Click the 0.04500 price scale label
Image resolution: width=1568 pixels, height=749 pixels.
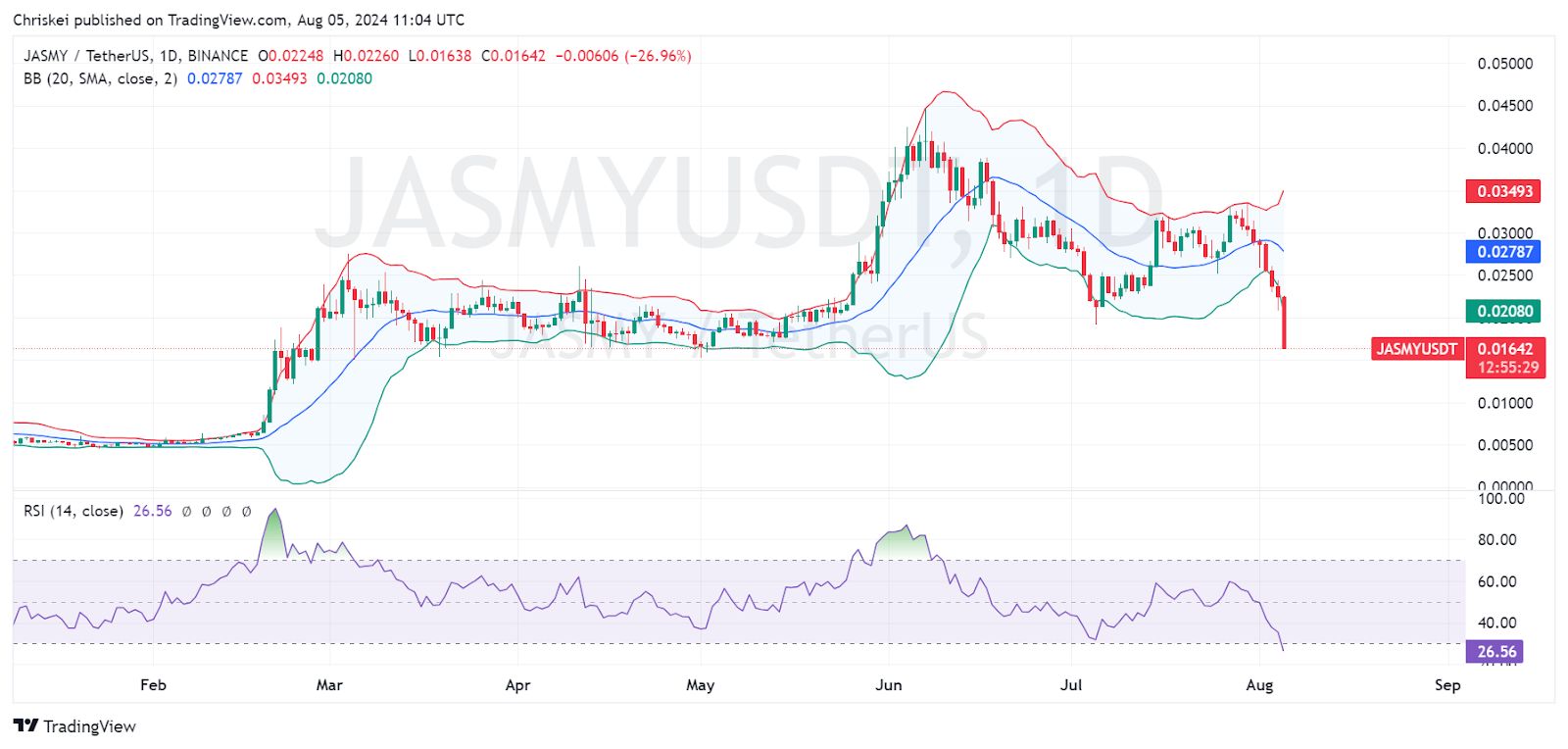click(x=1505, y=106)
